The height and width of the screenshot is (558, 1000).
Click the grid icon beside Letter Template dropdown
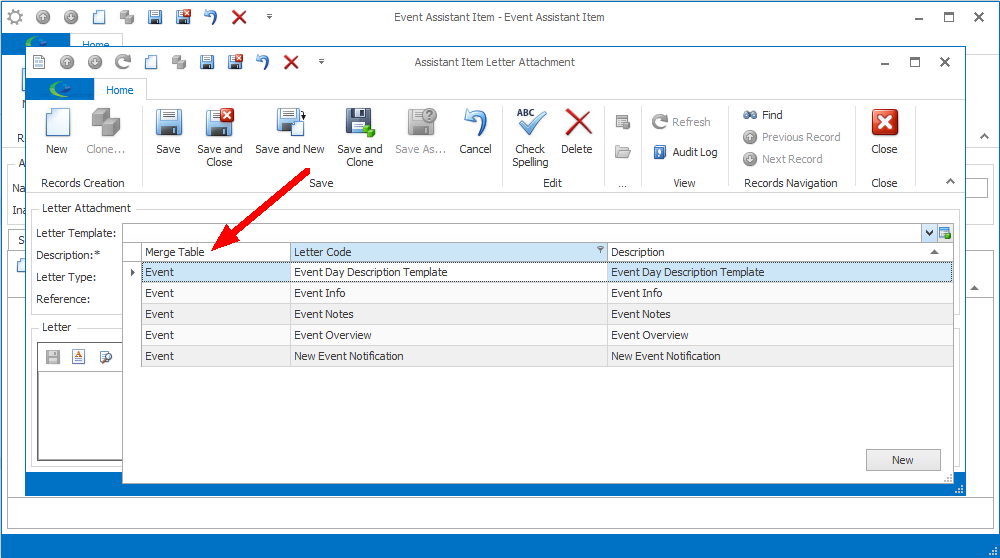[945, 233]
